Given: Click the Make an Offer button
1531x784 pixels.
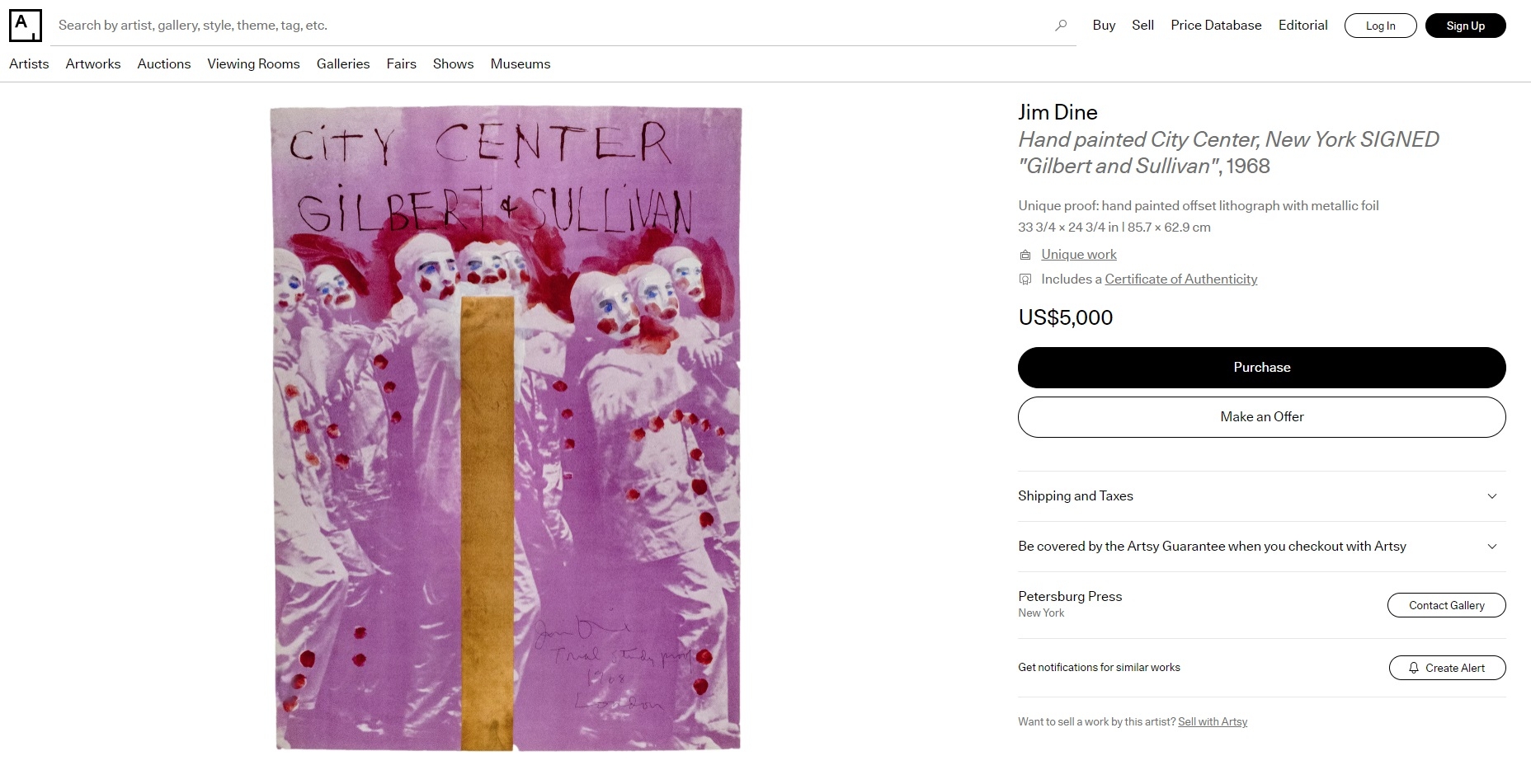Looking at the screenshot, I should tap(1261, 417).
